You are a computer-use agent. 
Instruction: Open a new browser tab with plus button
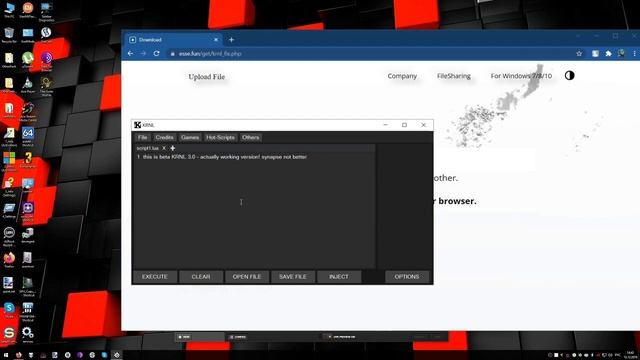click(x=231, y=40)
